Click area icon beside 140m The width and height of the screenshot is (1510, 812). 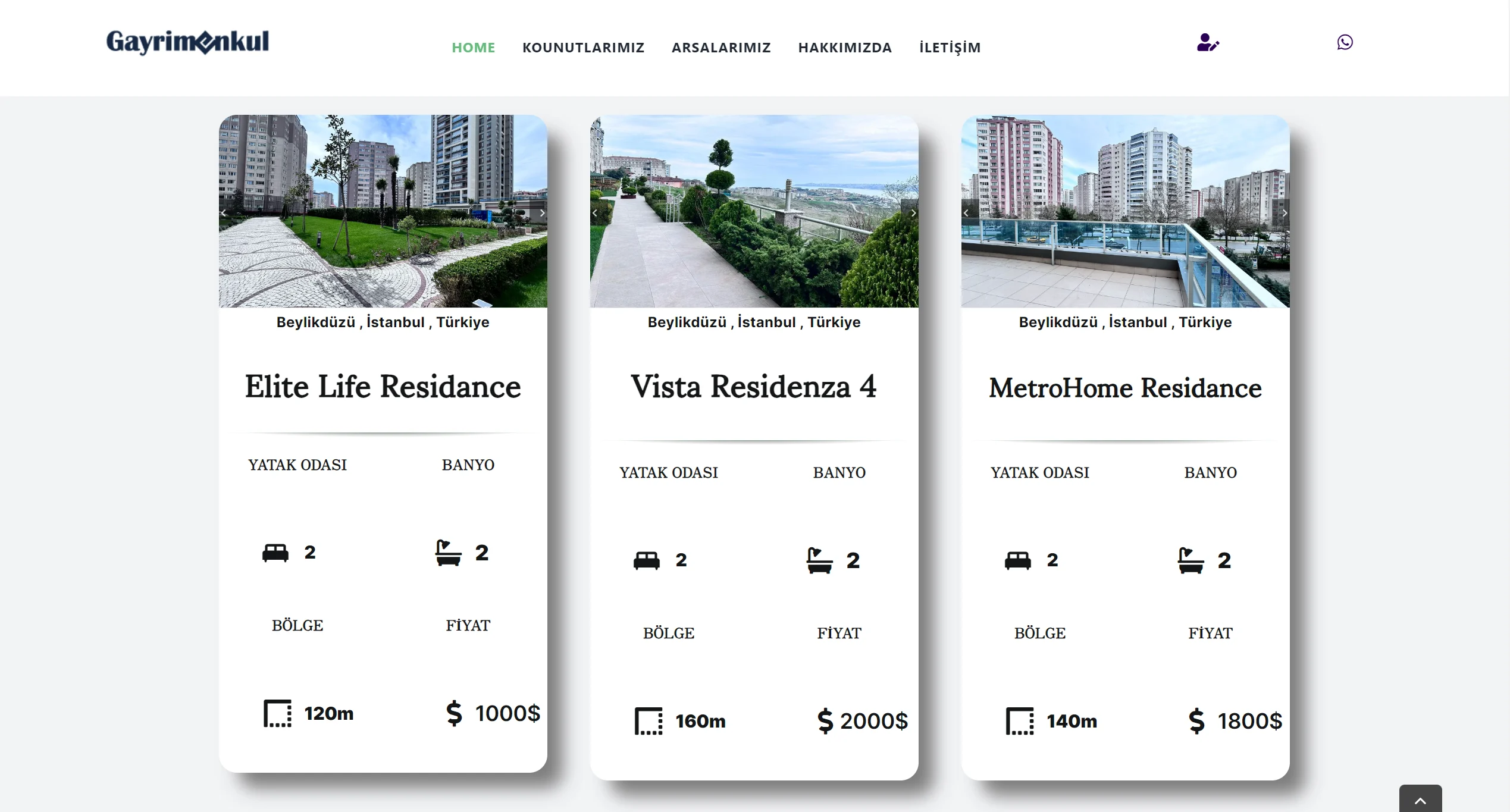(1019, 721)
